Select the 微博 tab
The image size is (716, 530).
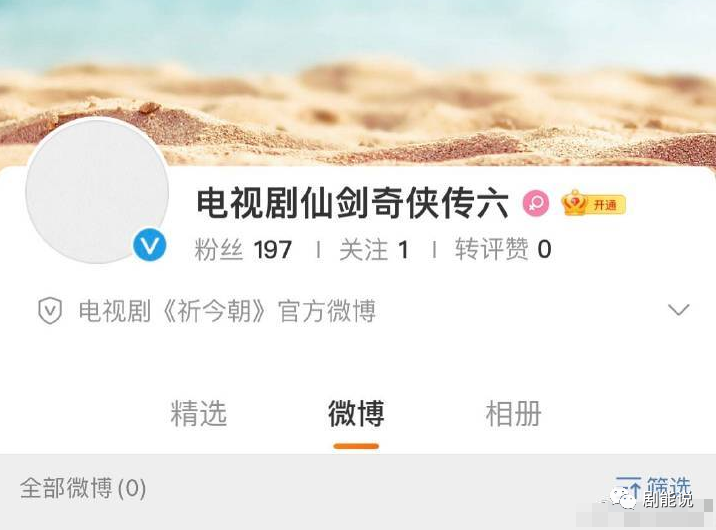click(x=356, y=414)
